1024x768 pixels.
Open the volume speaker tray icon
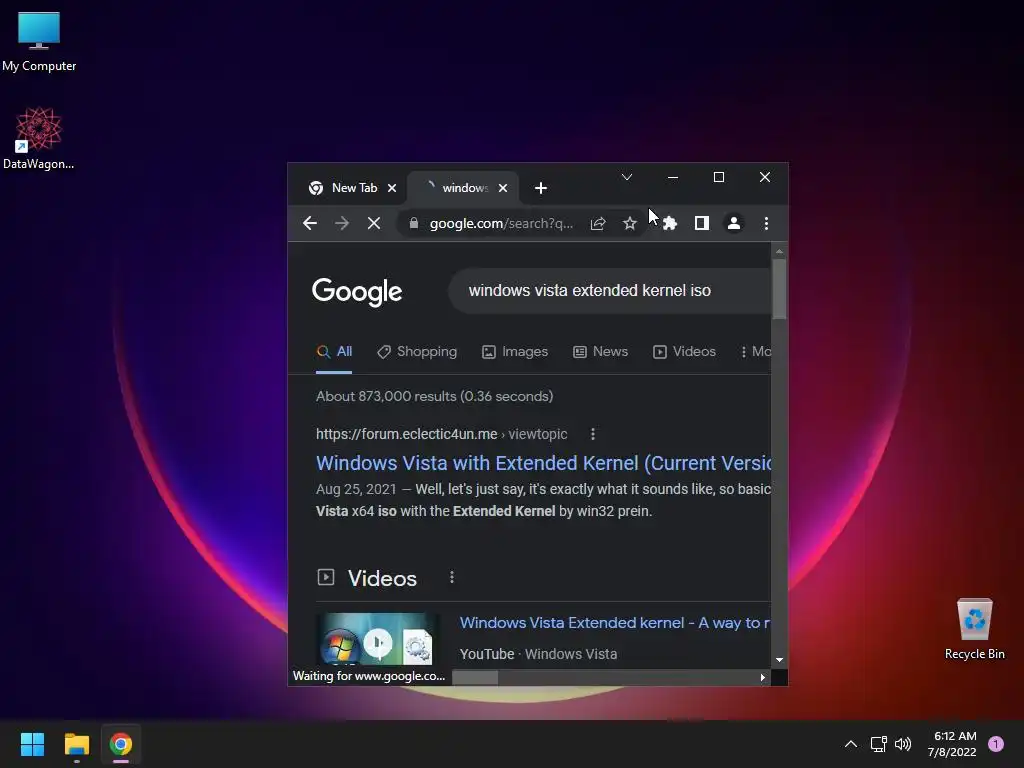[x=903, y=744]
